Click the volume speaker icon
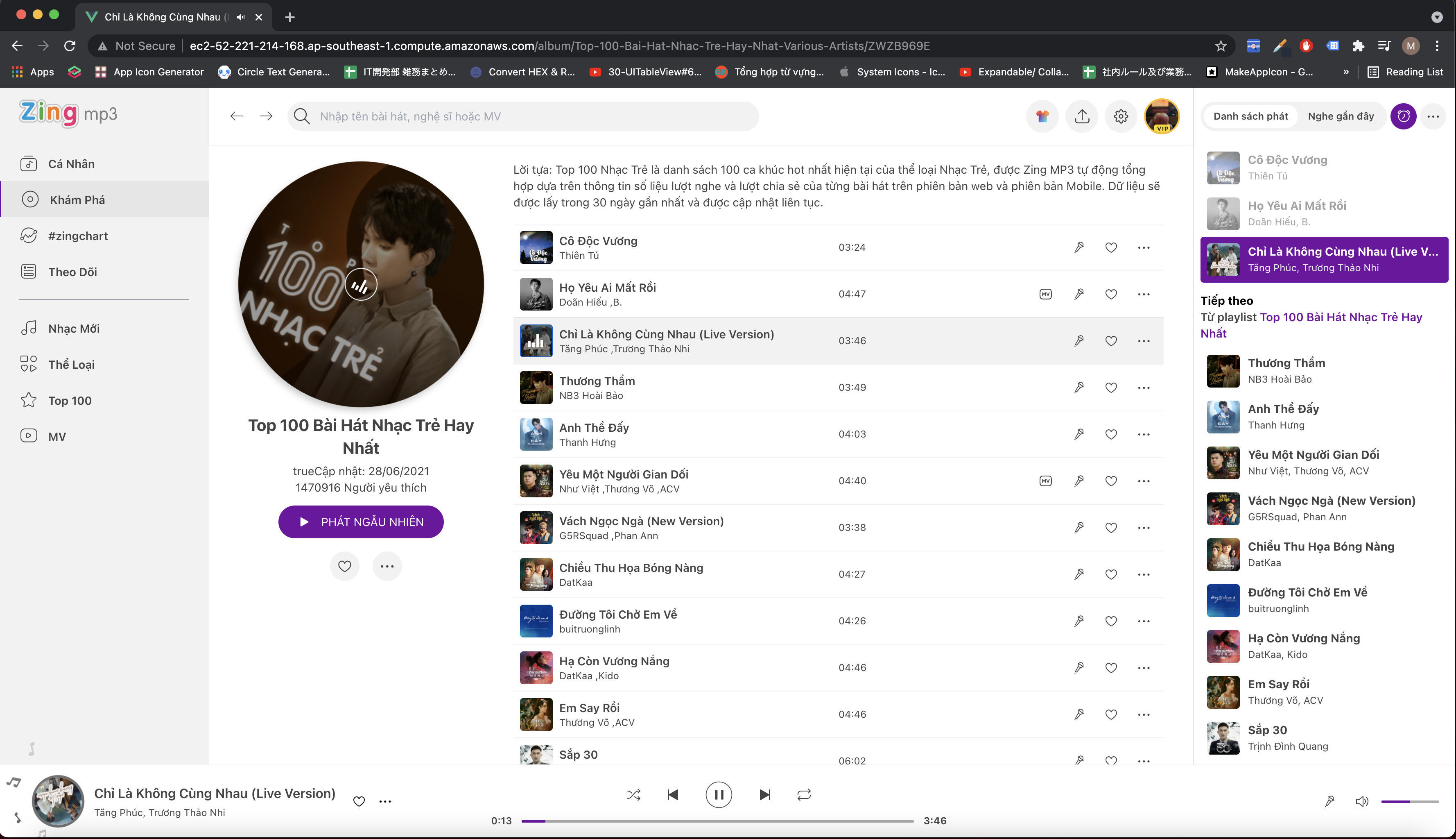The image size is (1456, 839). tap(1361, 801)
